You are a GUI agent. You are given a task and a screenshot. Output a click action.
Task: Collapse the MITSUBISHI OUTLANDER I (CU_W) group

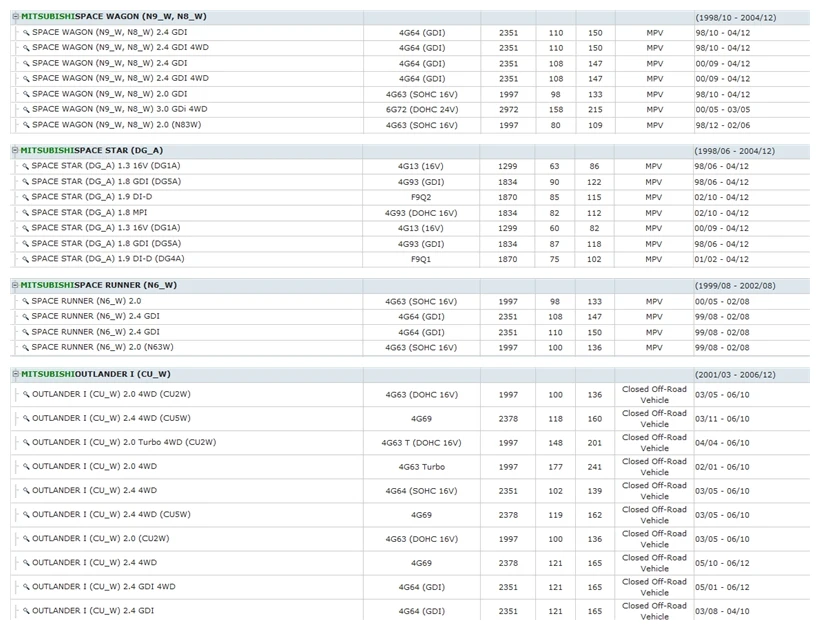[15, 374]
